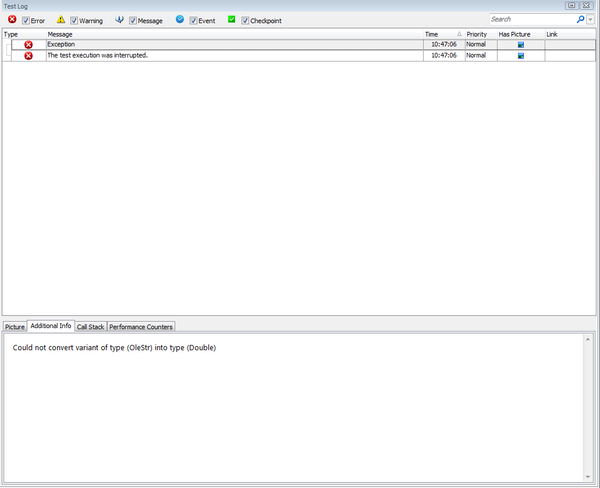Switch to the Picture tab
The height and width of the screenshot is (488, 600).
tap(15, 327)
